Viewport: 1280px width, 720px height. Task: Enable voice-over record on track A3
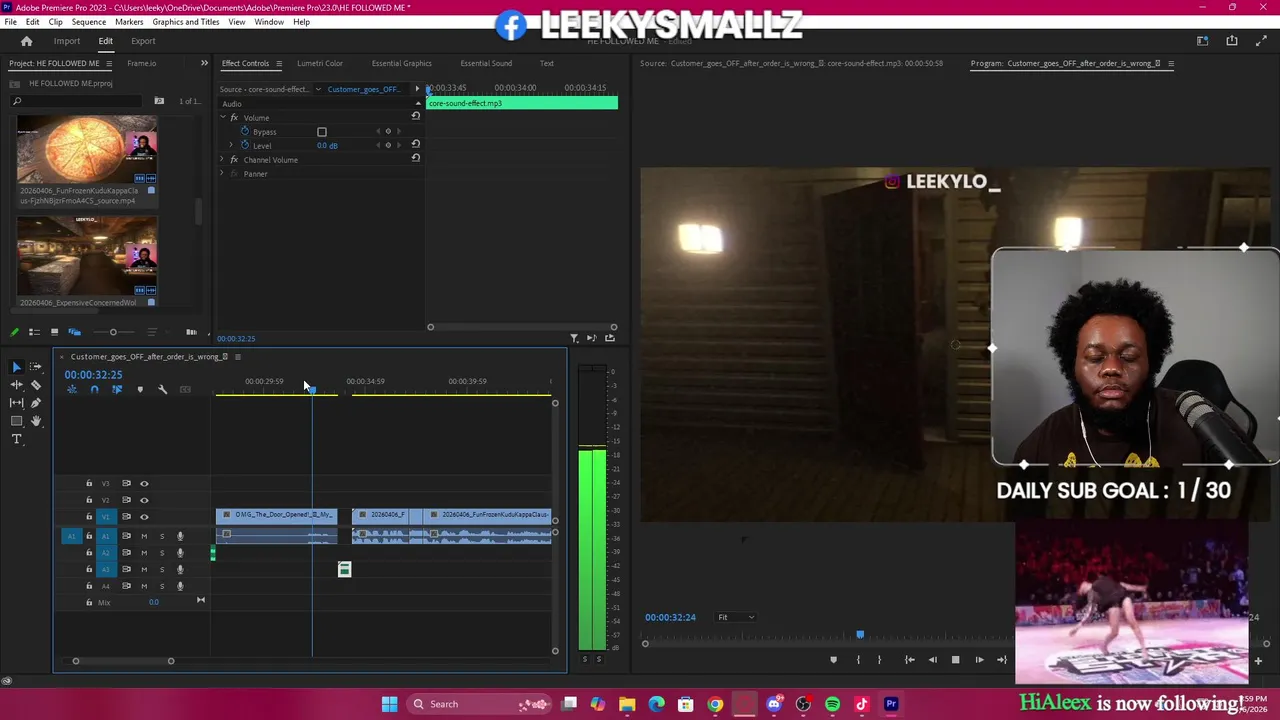180,569
